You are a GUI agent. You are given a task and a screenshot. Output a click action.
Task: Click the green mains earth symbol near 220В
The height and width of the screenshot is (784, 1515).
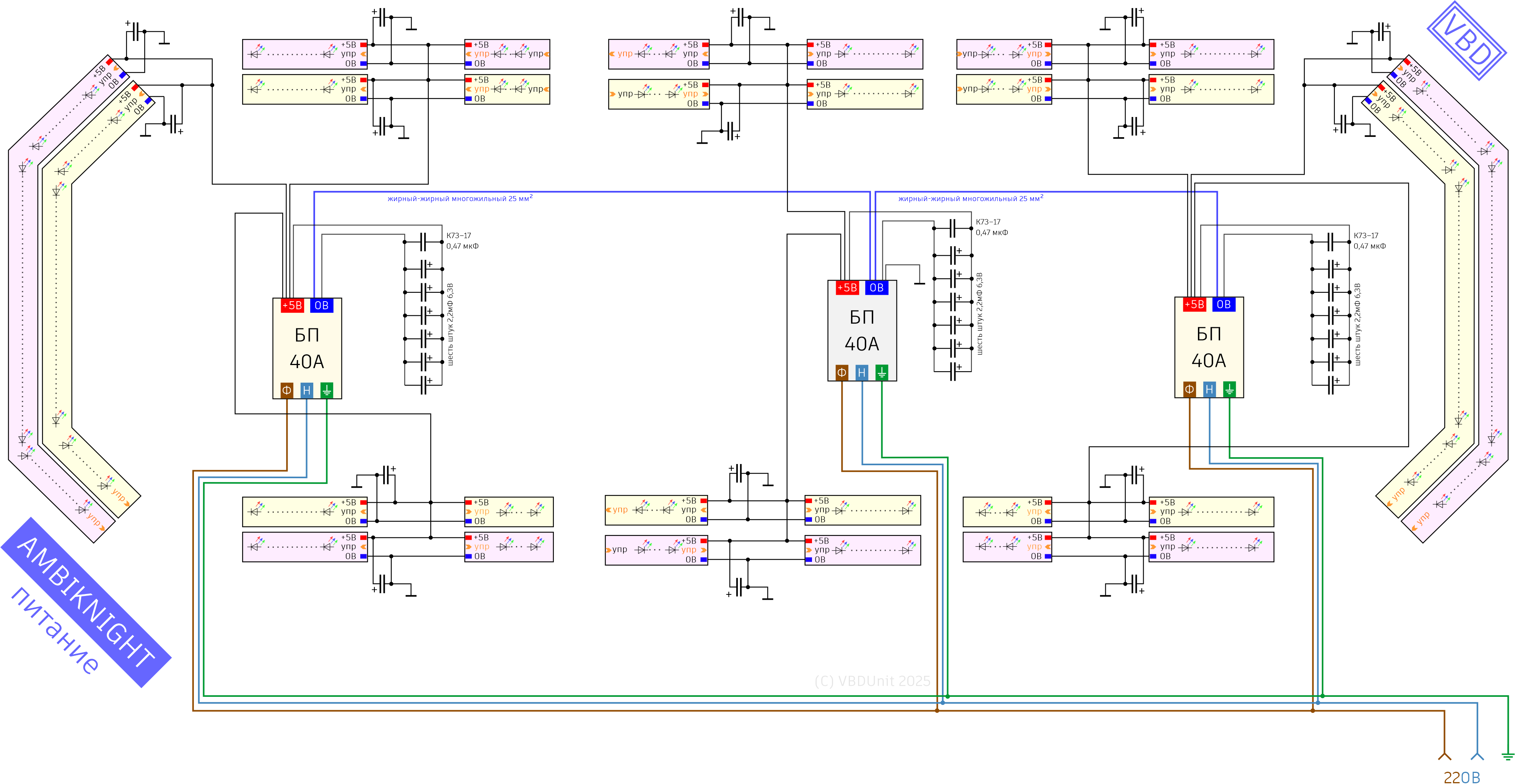click(1507, 756)
